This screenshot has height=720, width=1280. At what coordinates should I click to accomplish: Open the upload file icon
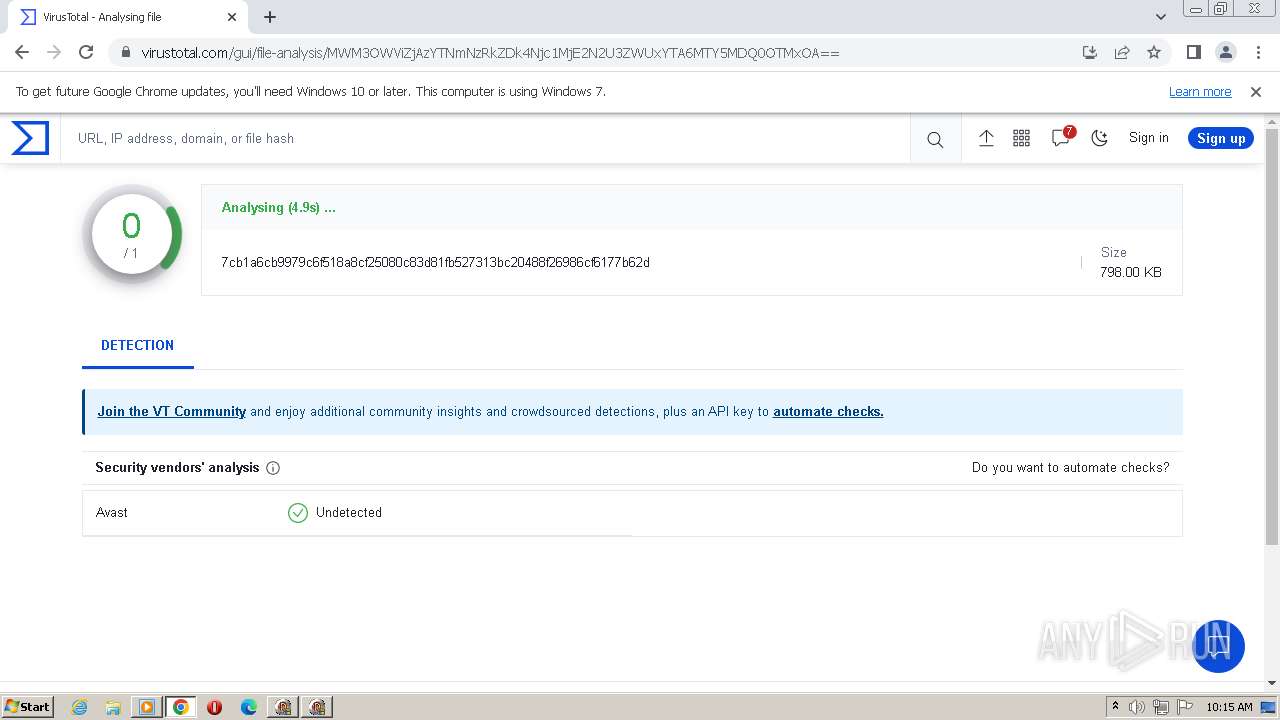pyautogui.click(x=986, y=139)
